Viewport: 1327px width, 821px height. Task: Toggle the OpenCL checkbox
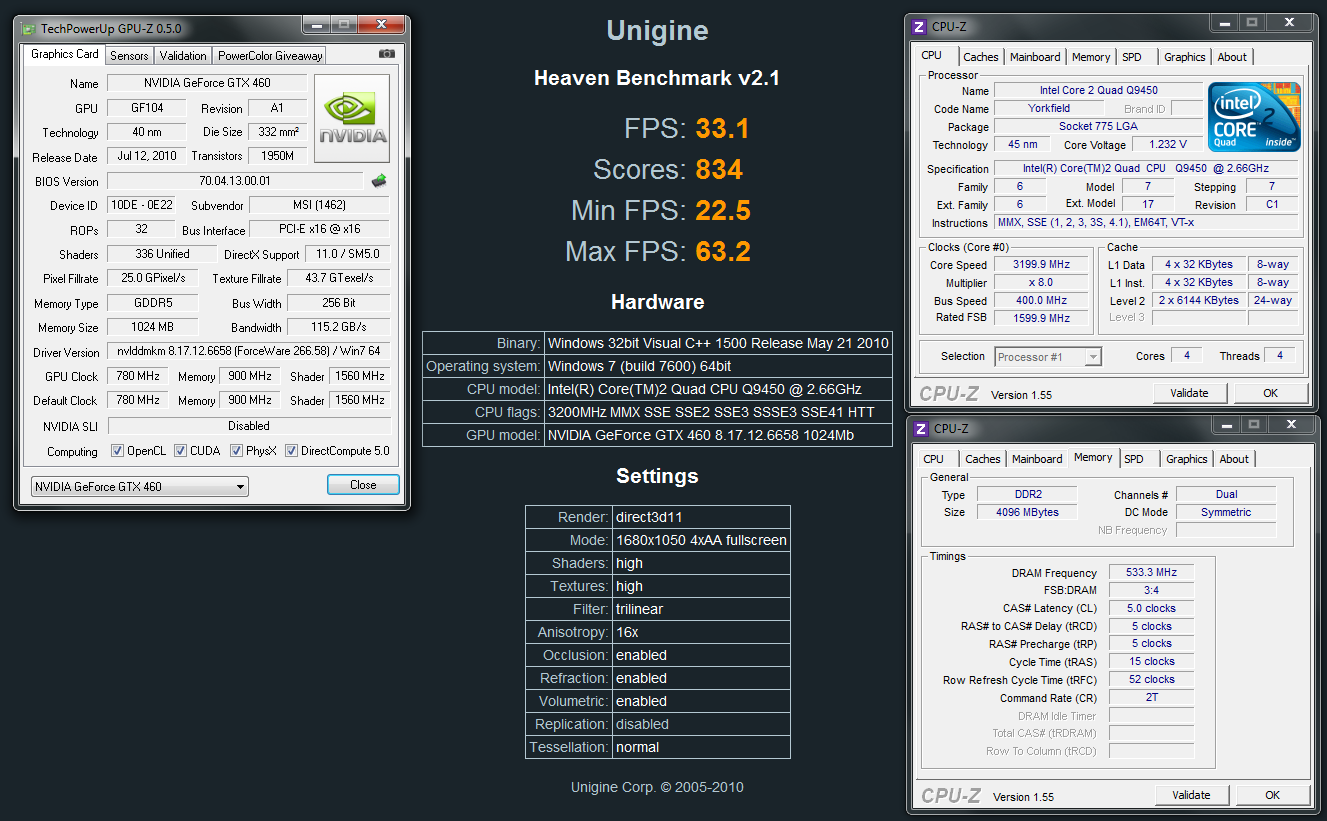pyautogui.click(x=116, y=451)
